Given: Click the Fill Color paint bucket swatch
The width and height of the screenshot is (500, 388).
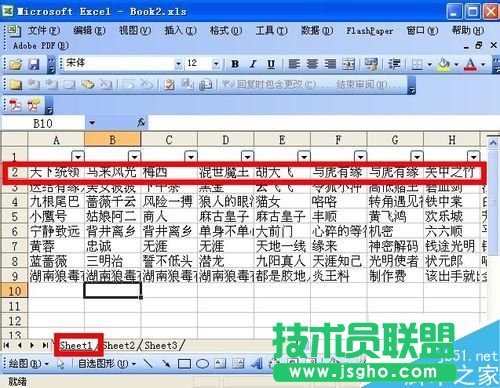Looking at the screenshot, I should coord(444,64).
